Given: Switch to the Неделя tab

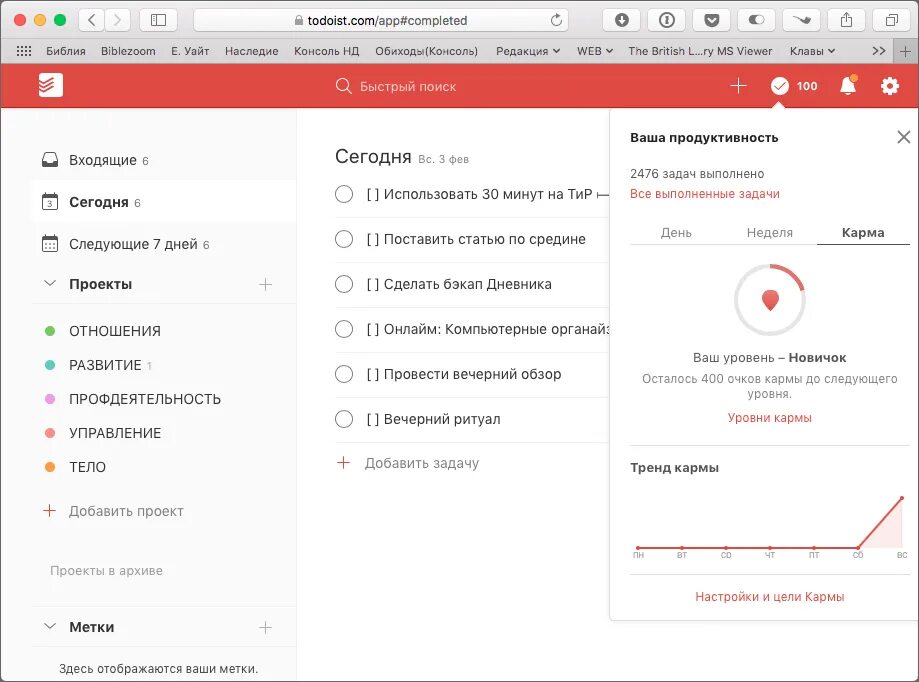Looking at the screenshot, I should pos(770,232).
